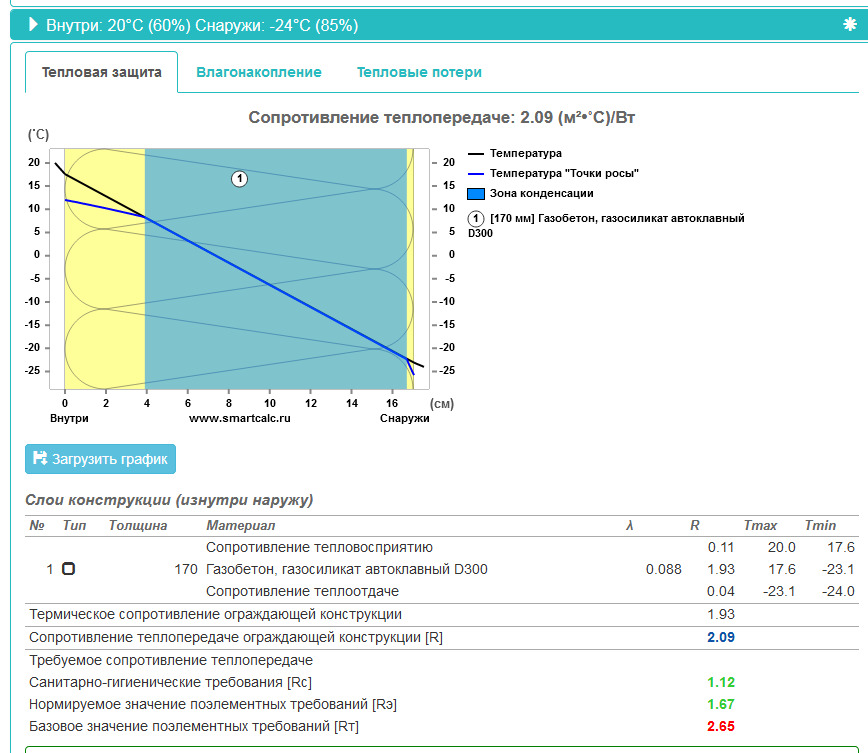Click the Внутри: 20°C header bar text

click(x=202, y=25)
